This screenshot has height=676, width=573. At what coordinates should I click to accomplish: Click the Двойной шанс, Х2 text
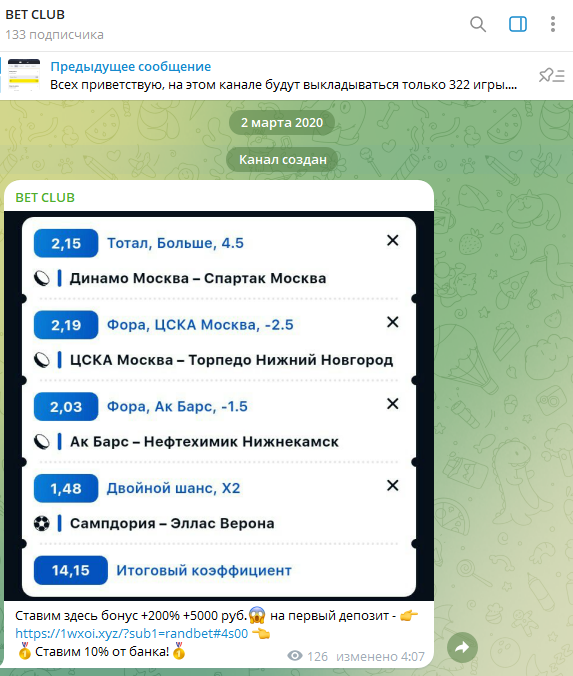coord(173,488)
